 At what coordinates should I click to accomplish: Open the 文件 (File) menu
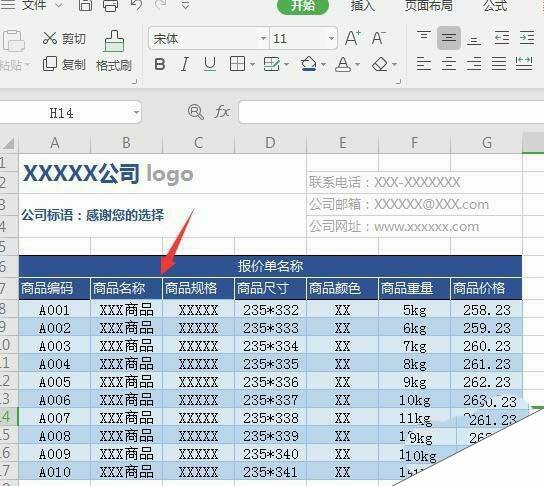pos(34,5)
